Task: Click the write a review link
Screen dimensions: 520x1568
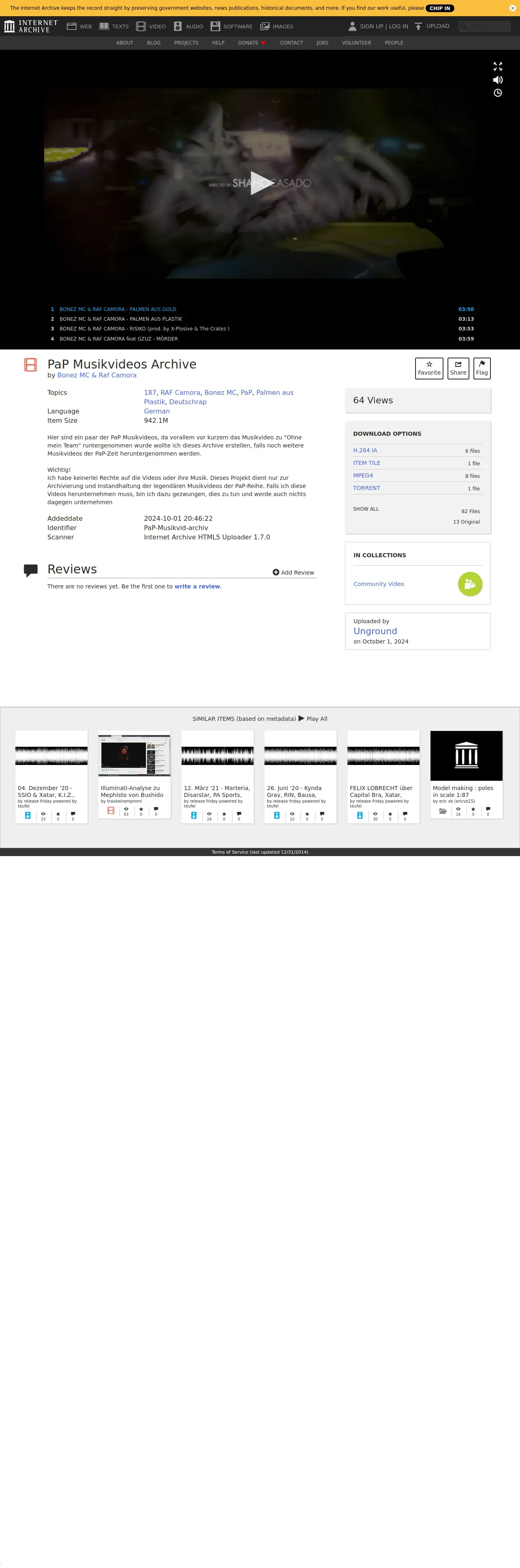Action: [x=197, y=586]
